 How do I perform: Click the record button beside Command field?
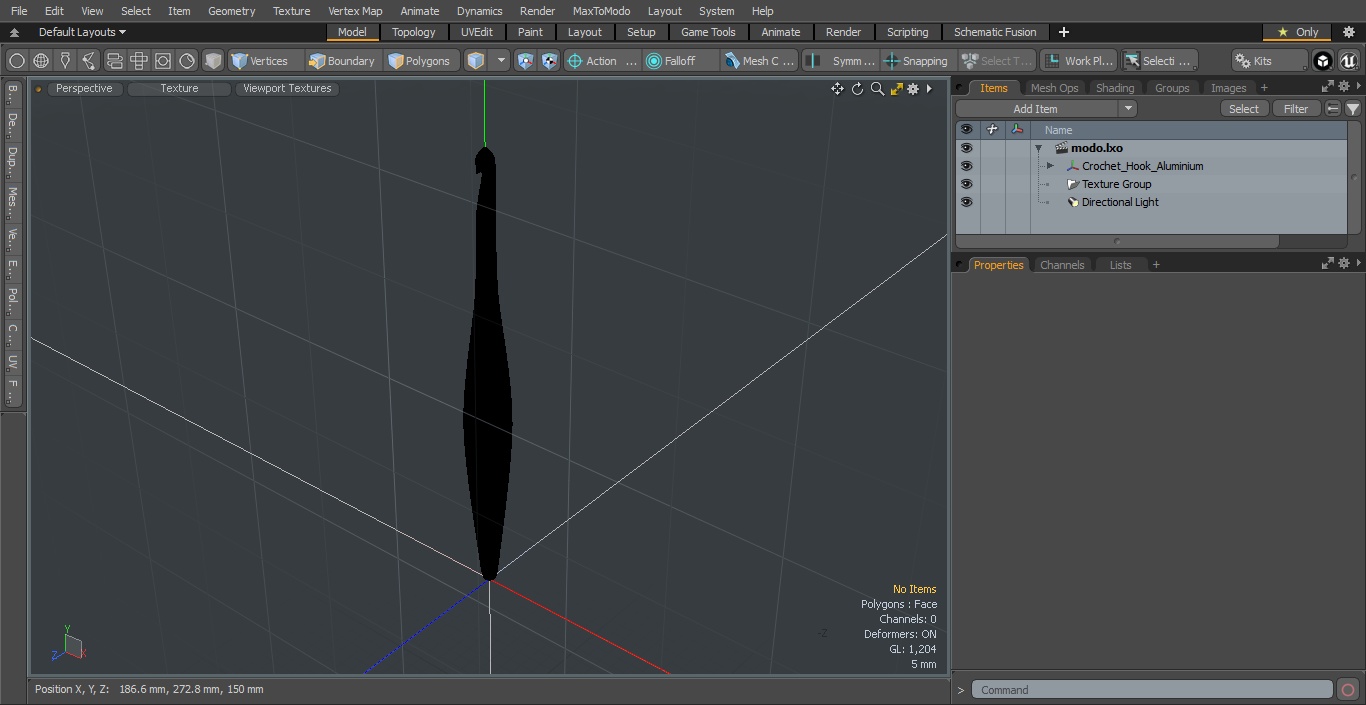click(x=1348, y=690)
